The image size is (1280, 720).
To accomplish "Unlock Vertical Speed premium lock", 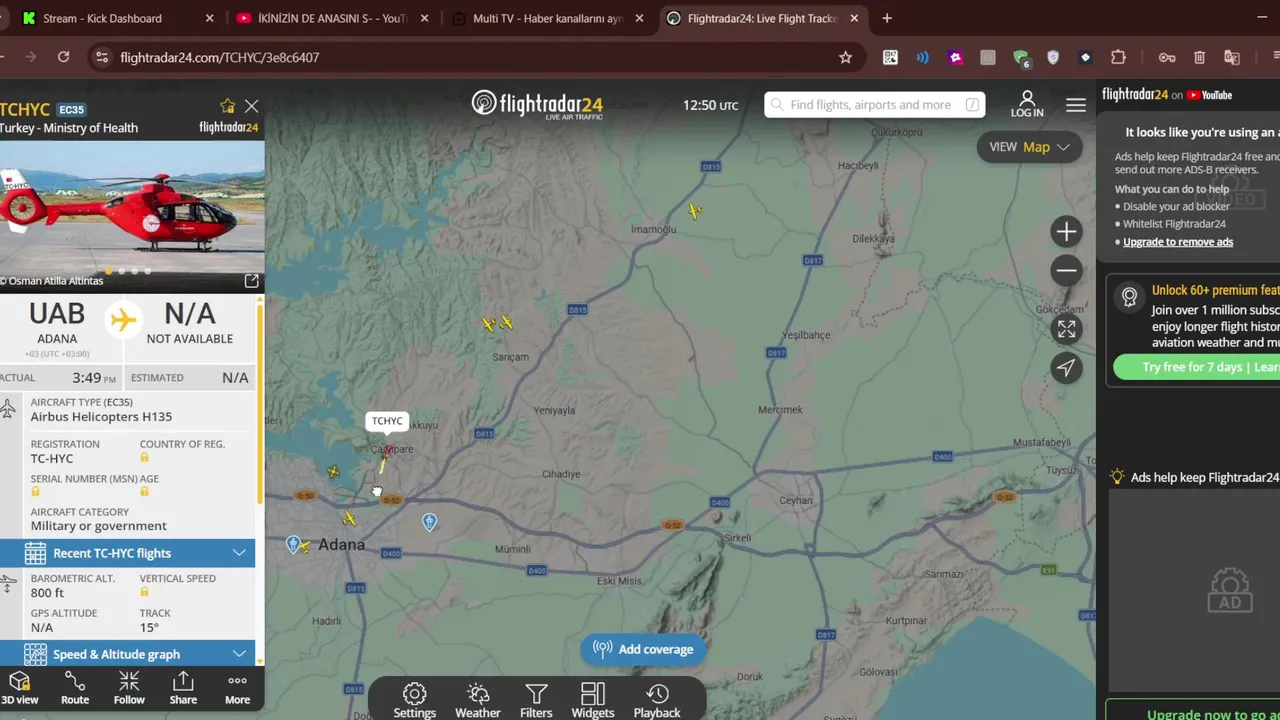I will [145, 592].
